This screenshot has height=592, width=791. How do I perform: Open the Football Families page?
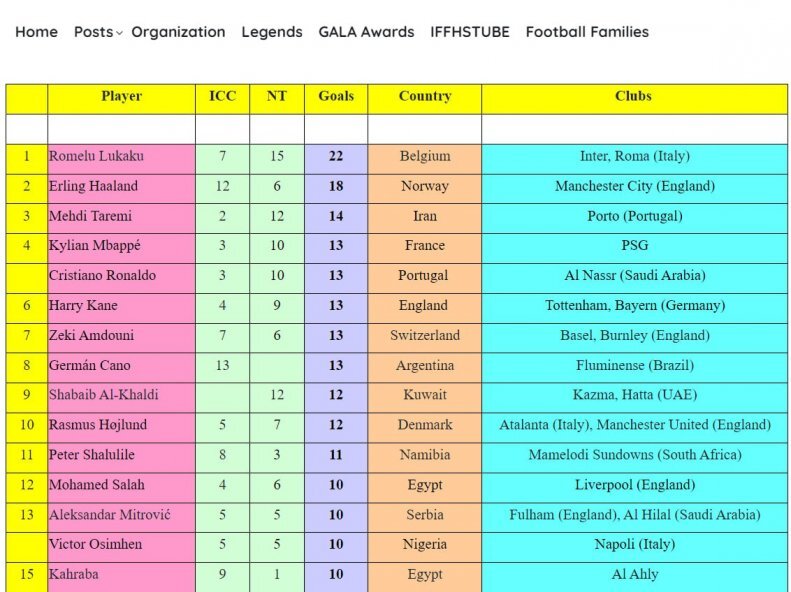[587, 32]
